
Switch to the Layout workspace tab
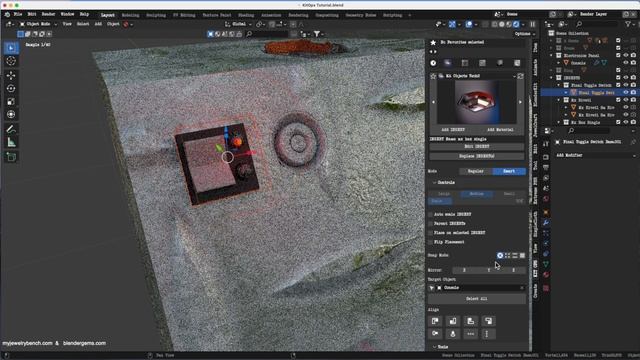pos(108,15)
